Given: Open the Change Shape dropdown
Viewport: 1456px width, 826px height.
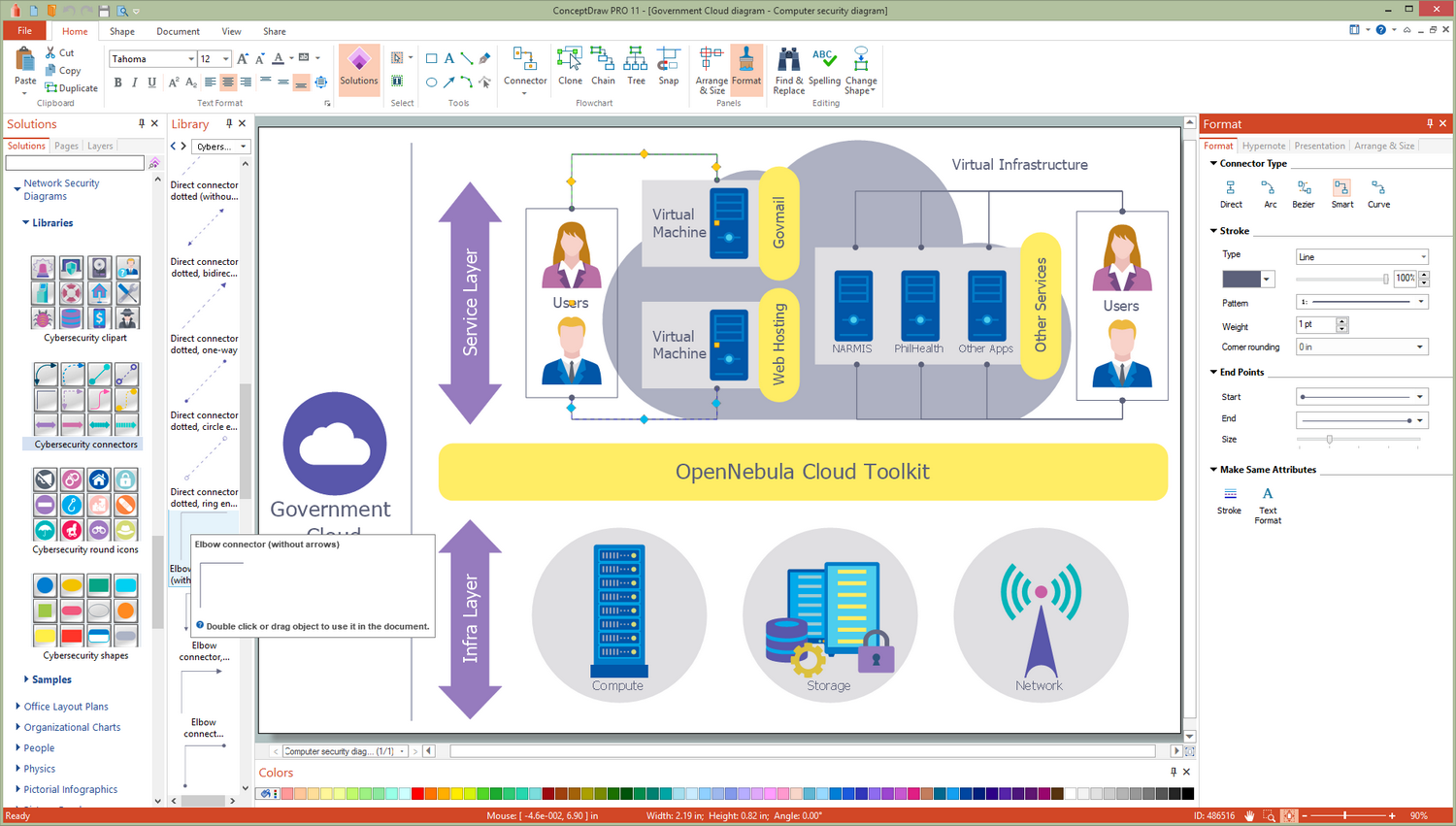Looking at the screenshot, I should [861, 71].
